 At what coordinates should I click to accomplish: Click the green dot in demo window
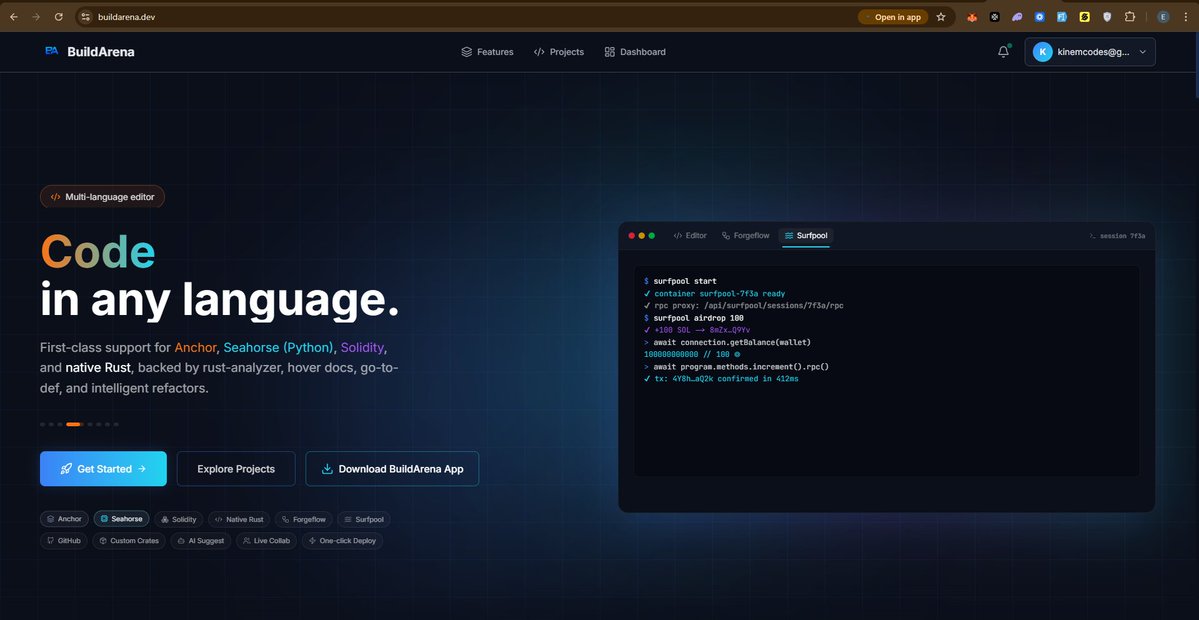point(651,235)
